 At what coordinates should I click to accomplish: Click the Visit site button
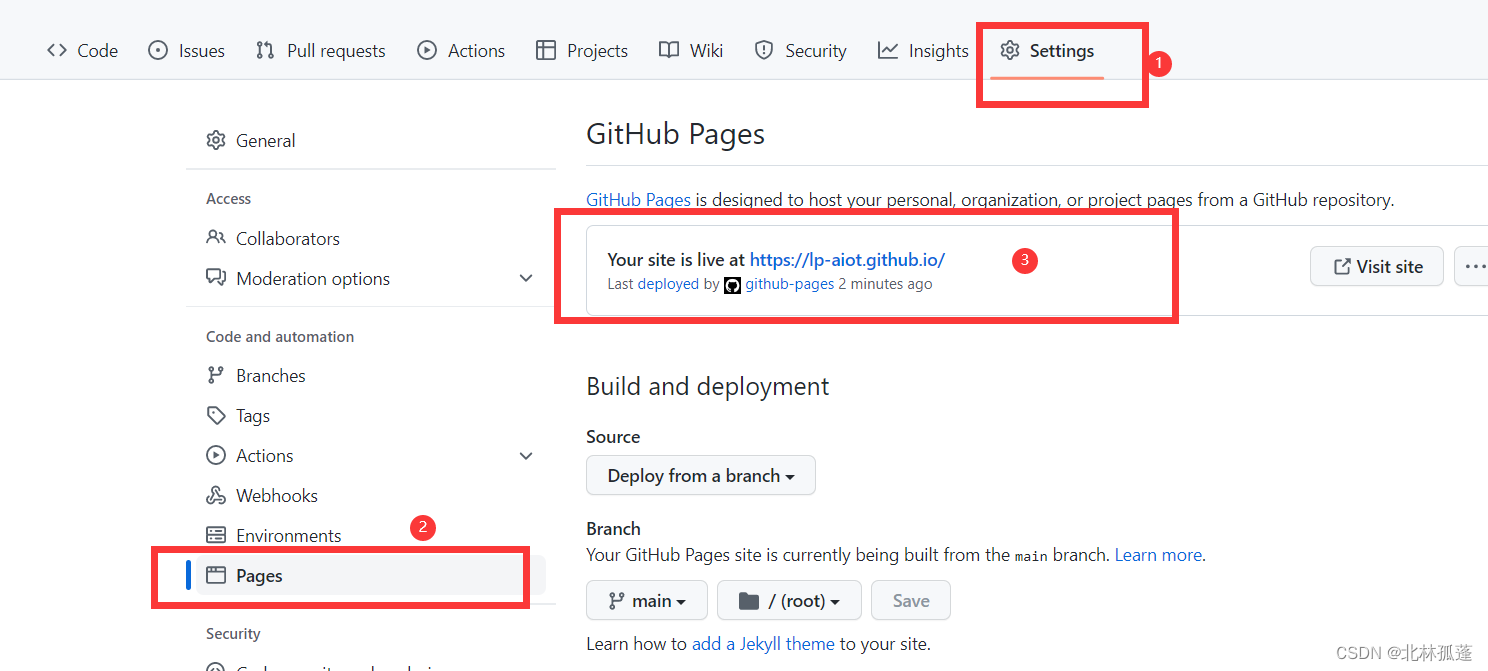(1377, 266)
